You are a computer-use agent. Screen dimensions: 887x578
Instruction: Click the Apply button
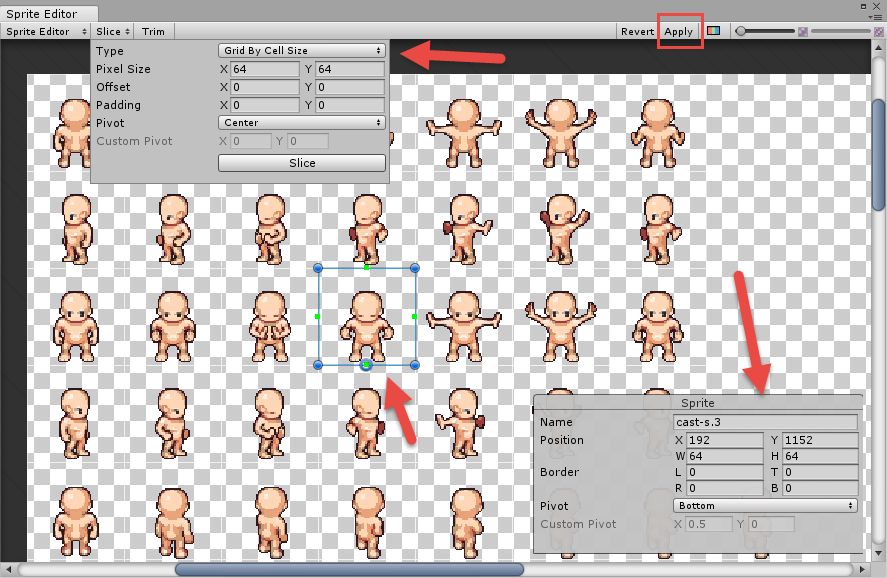680,31
